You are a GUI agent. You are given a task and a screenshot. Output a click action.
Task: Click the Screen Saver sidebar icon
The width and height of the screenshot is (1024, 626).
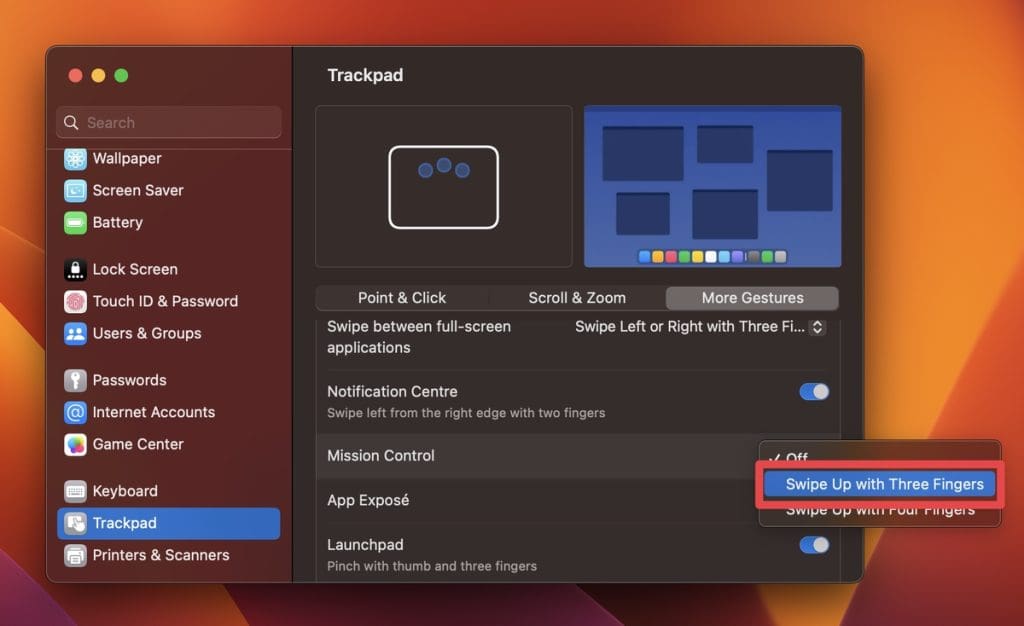pos(75,191)
